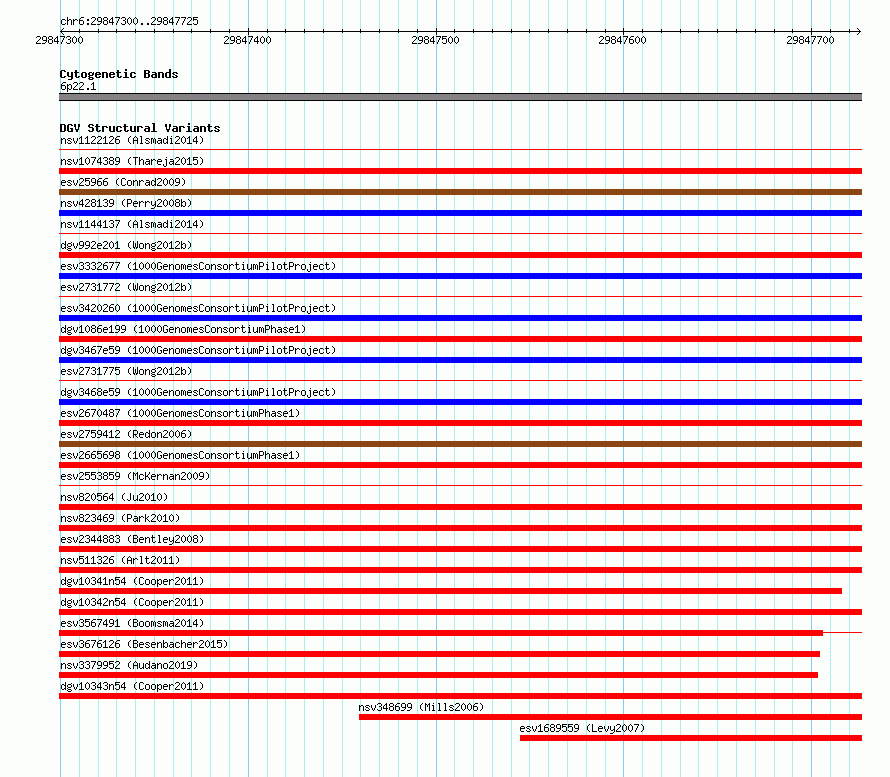
Task: Click the 29847300 ruler start label
Action: point(59,40)
